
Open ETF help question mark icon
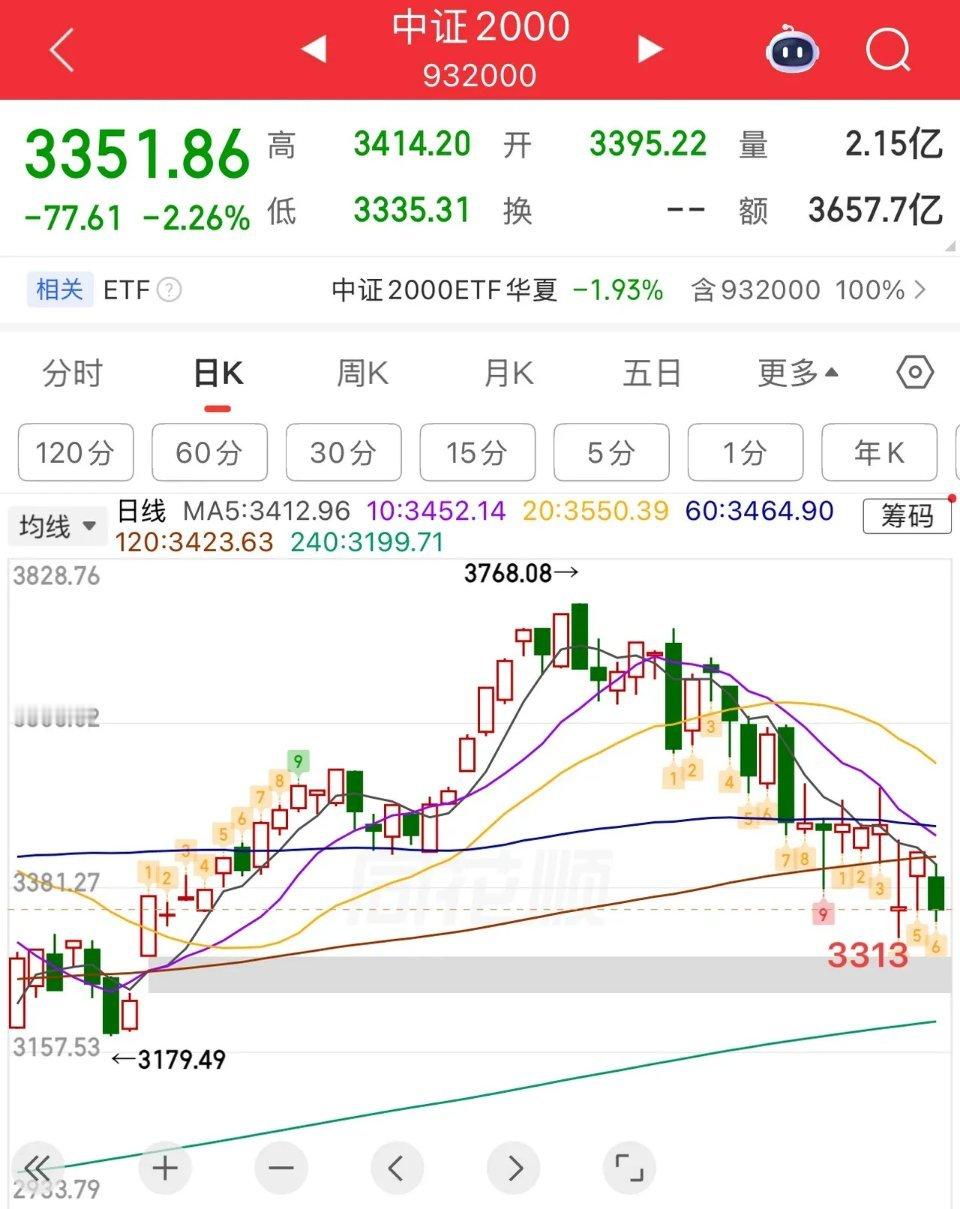[170, 291]
